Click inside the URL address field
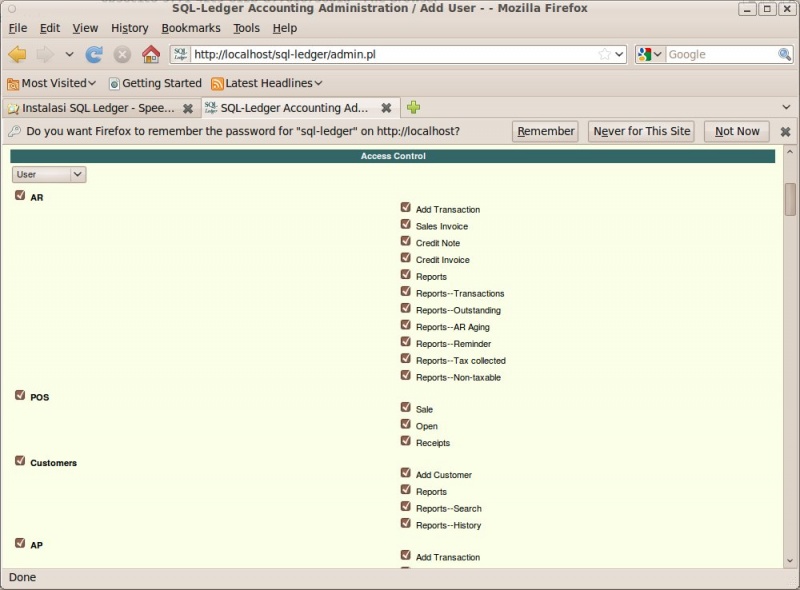The height and width of the screenshot is (590, 800). click(x=350, y=54)
